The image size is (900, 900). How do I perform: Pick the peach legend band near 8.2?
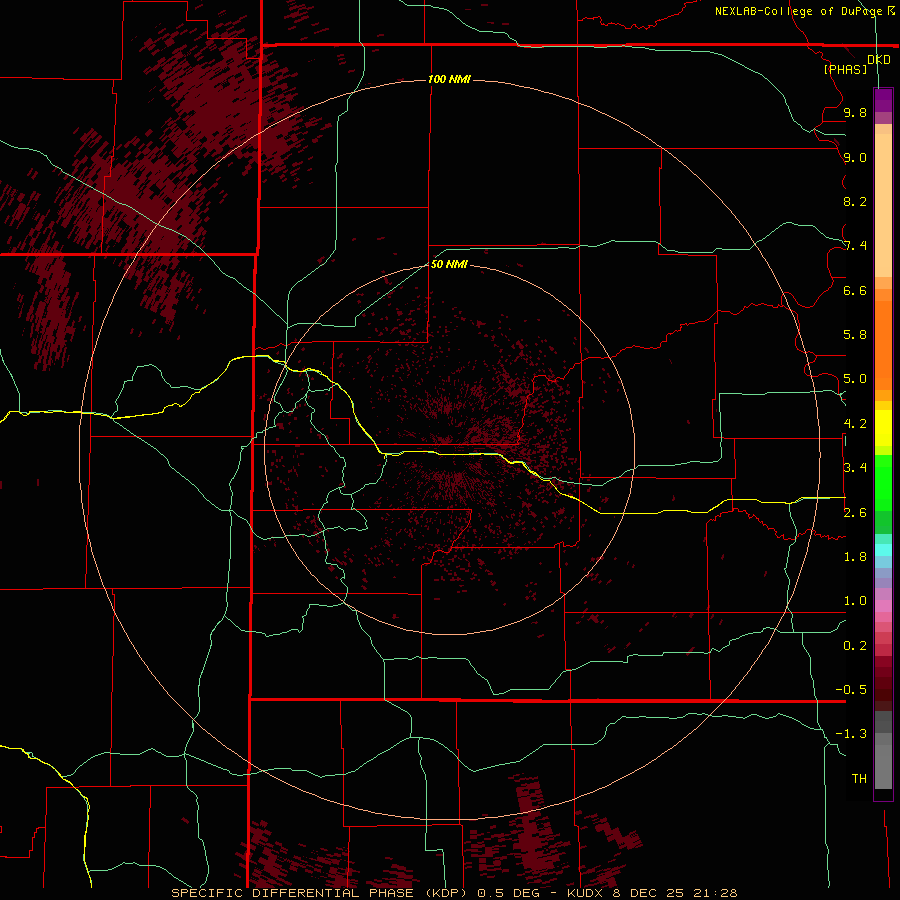click(883, 205)
